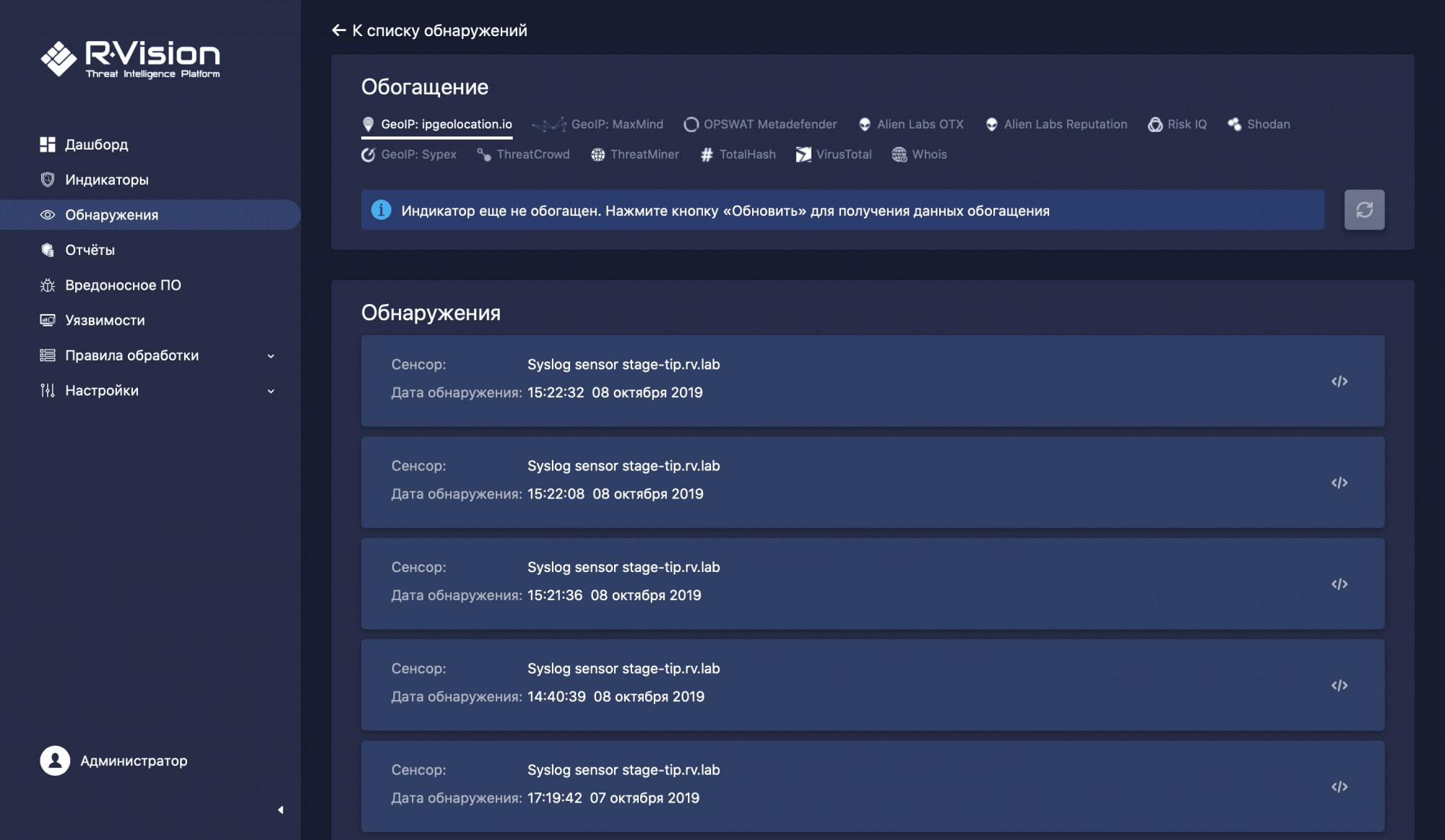This screenshot has width=1445, height=840.
Task: Click the info icon in the enrichment notice
Action: click(381, 210)
